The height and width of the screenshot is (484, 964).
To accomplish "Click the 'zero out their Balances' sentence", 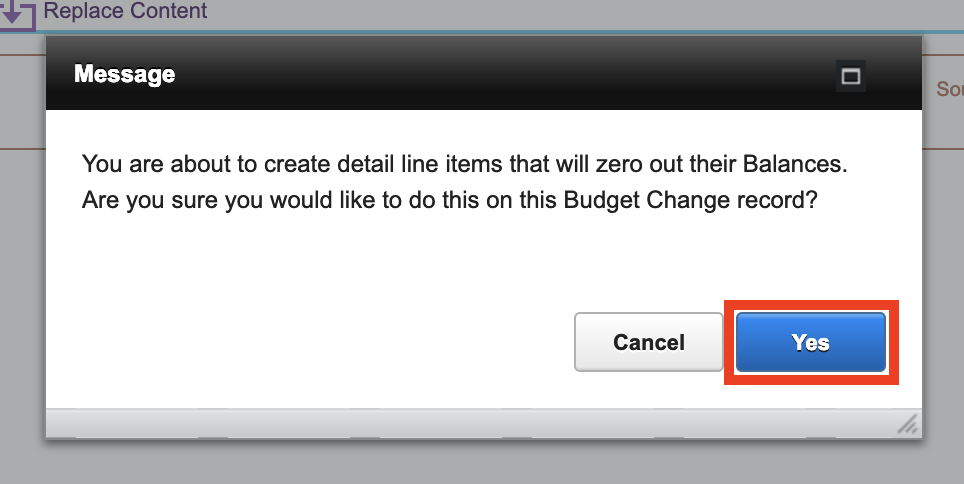I will (465, 164).
